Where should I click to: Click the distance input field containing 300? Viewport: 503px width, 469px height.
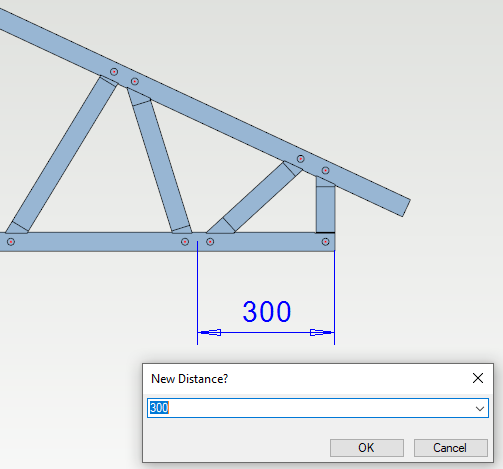318,408
